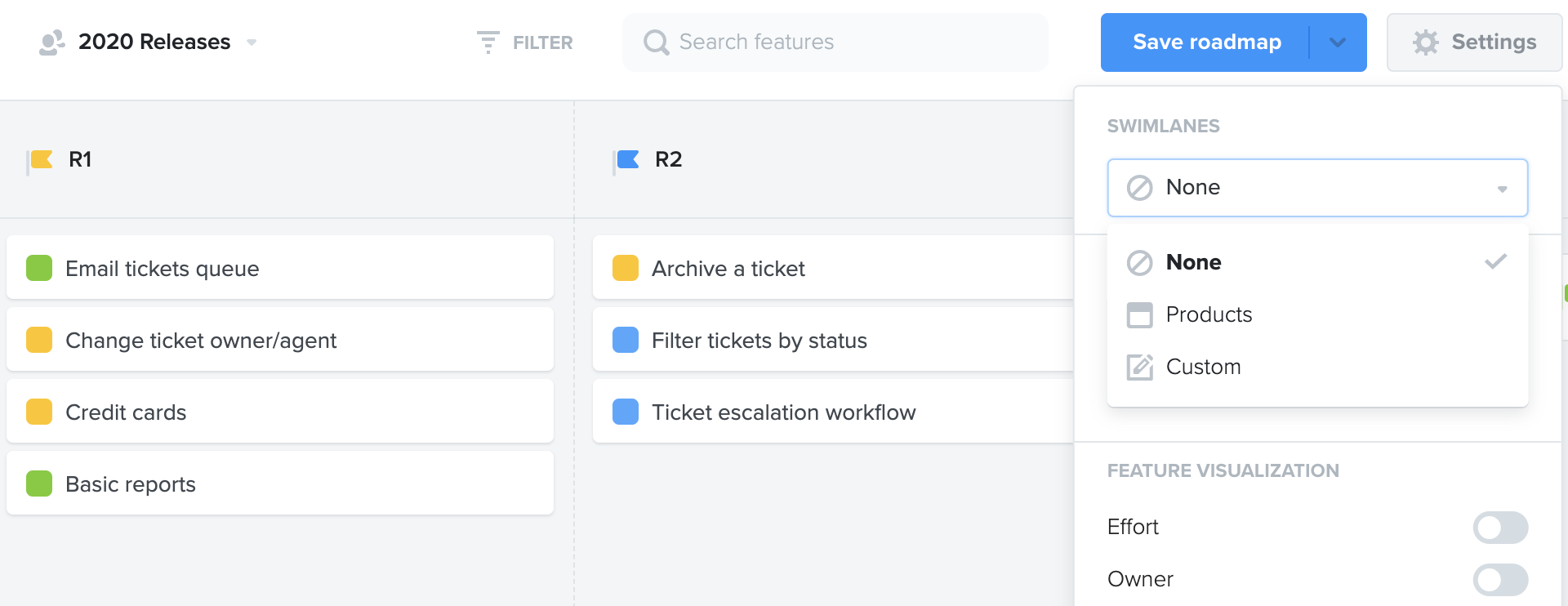Click green status square of Basic reports
The width and height of the screenshot is (1568, 606).
39,483
